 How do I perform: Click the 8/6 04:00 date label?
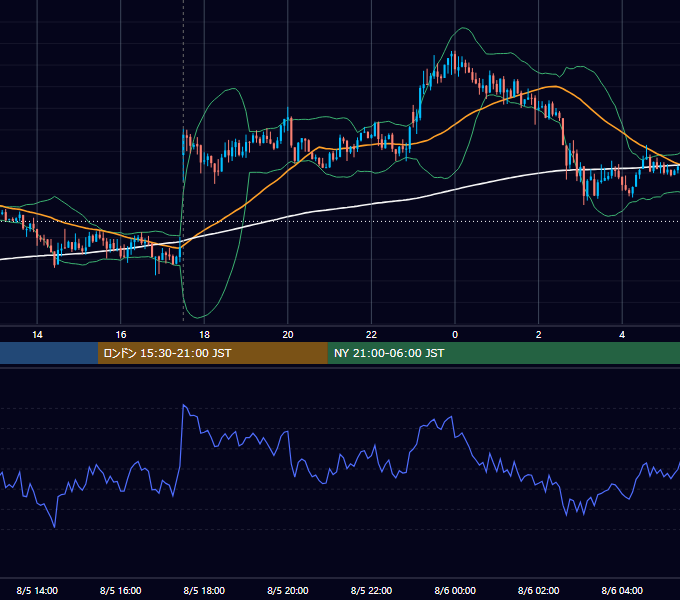point(622,590)
